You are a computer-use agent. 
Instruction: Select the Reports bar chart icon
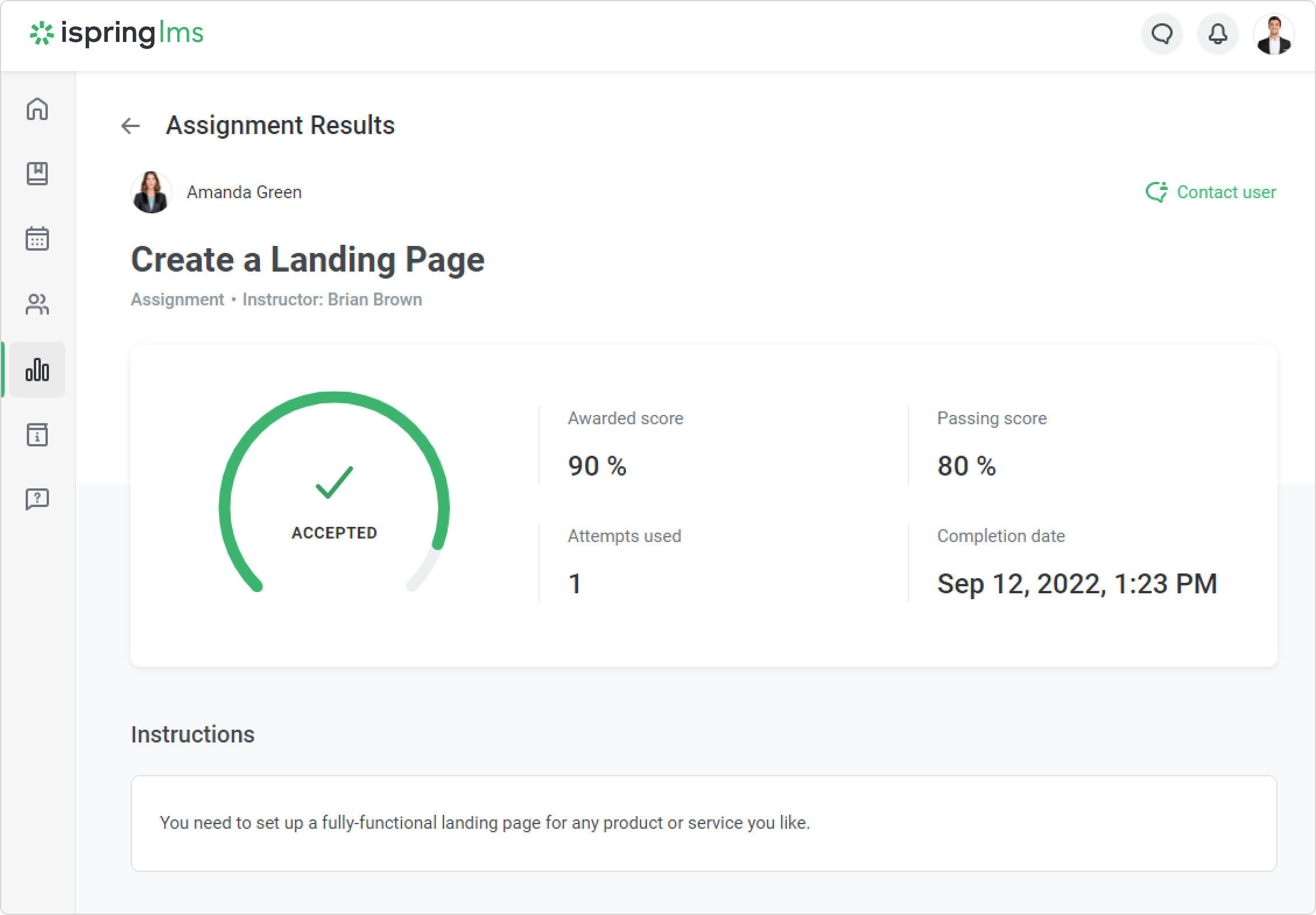point(37,369)
